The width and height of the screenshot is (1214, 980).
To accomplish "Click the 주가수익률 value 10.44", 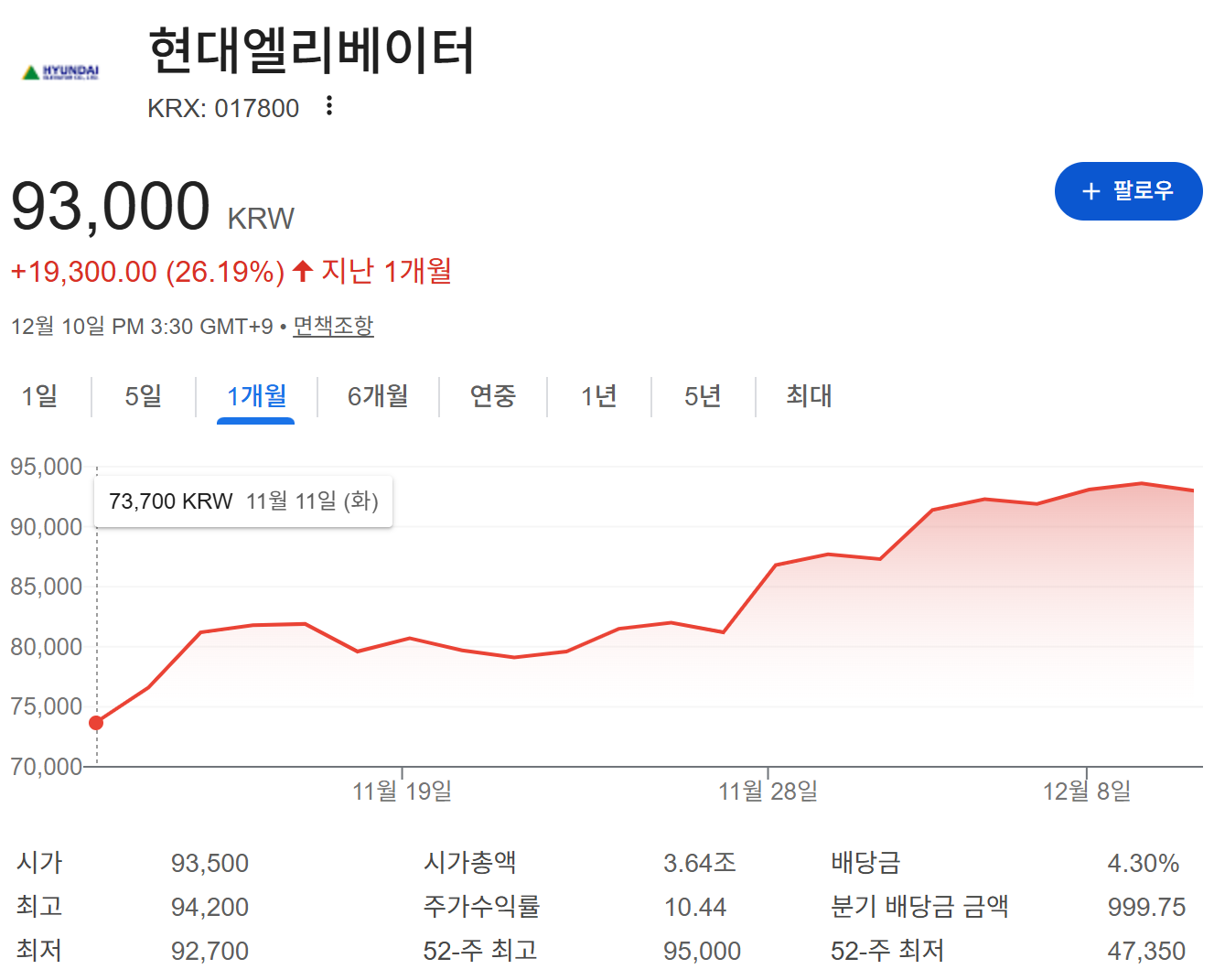I will (x=694, y=907).
